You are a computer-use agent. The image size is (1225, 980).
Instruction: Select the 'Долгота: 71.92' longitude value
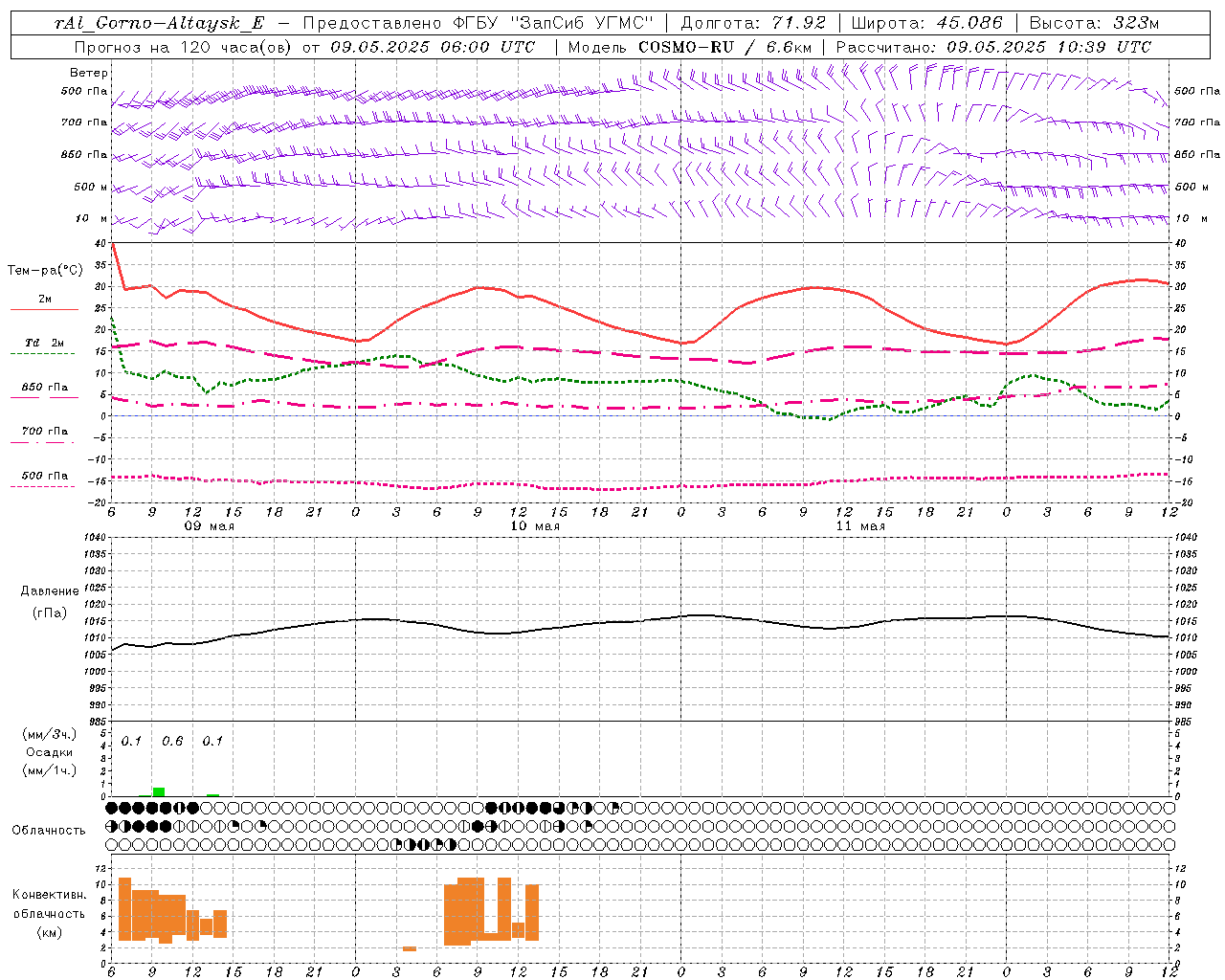753,23
